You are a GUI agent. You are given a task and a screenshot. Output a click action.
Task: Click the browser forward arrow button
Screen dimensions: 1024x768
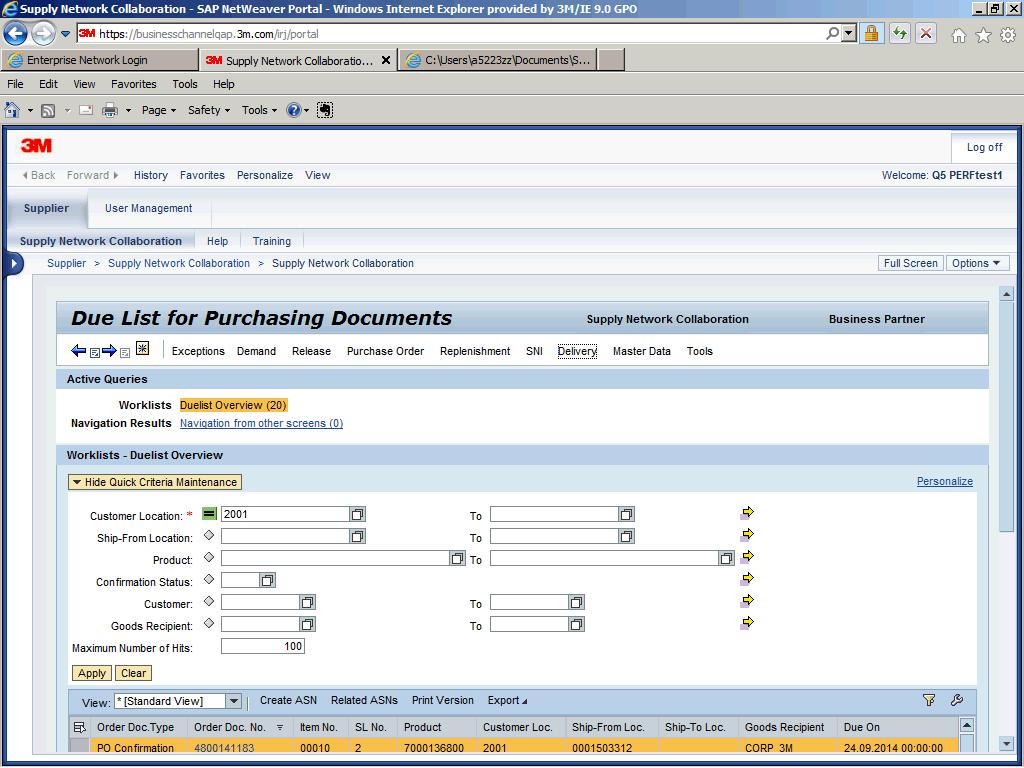(43, 33)
